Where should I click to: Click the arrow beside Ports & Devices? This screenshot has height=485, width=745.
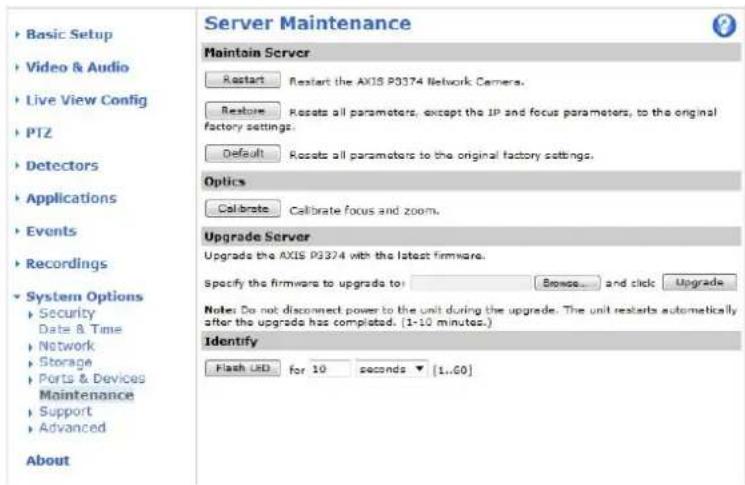(x=30, y=380)
